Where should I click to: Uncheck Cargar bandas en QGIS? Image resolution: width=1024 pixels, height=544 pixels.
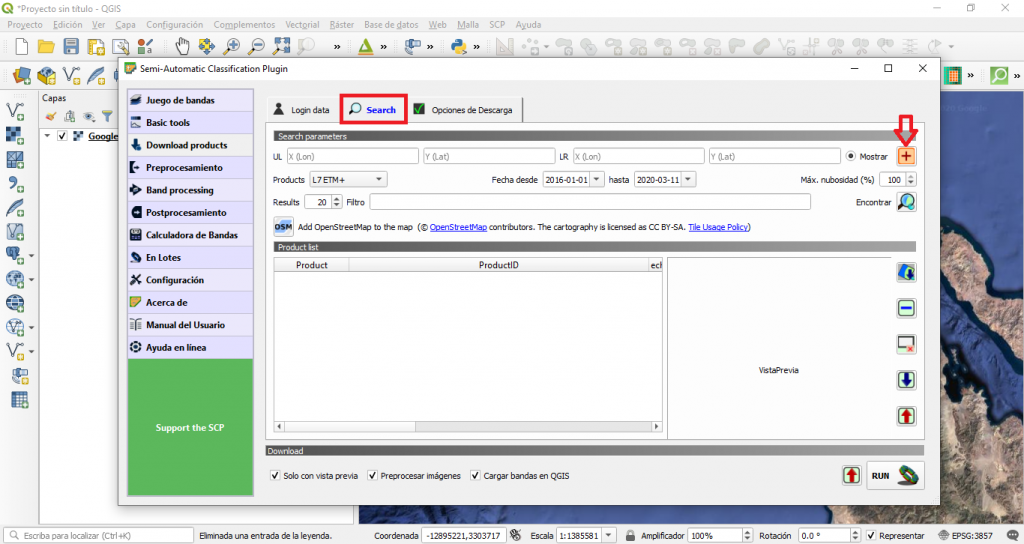(x=475, y=476)
